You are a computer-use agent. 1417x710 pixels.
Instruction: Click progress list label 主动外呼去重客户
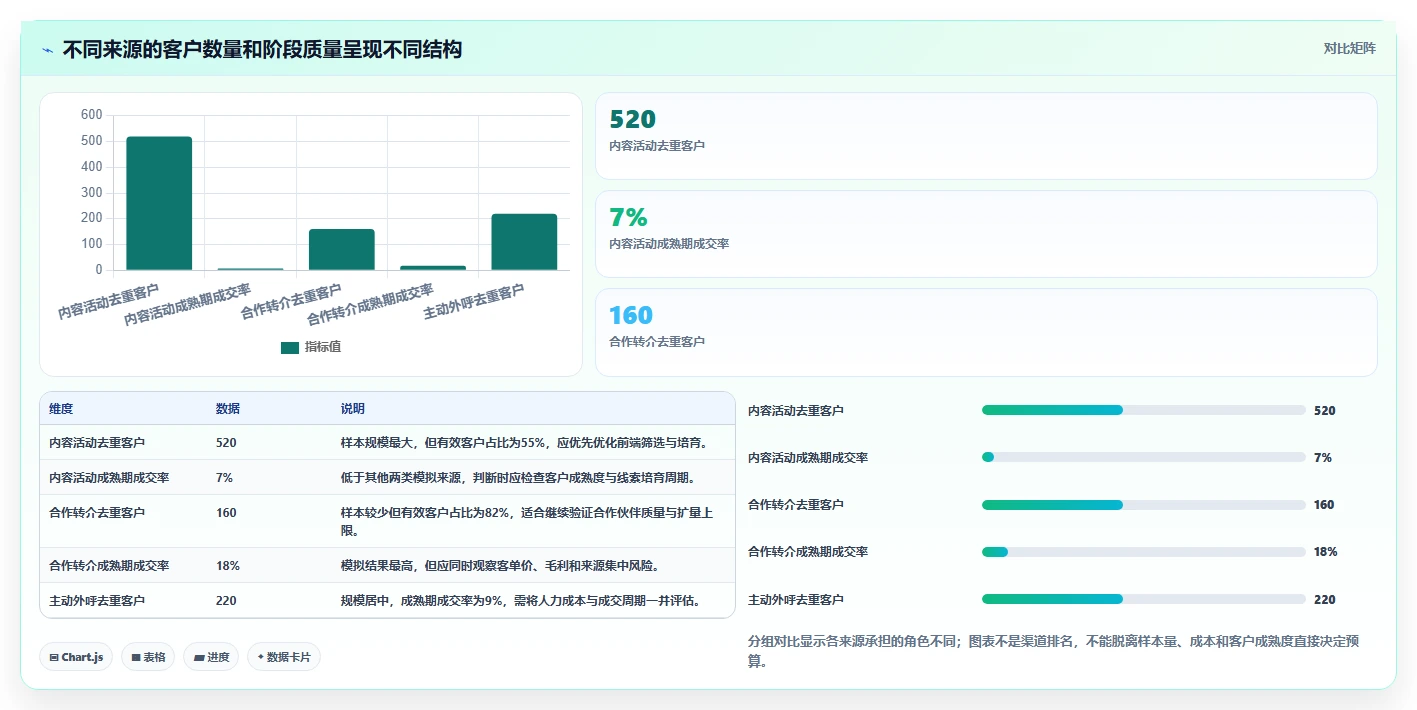[796, 599]
